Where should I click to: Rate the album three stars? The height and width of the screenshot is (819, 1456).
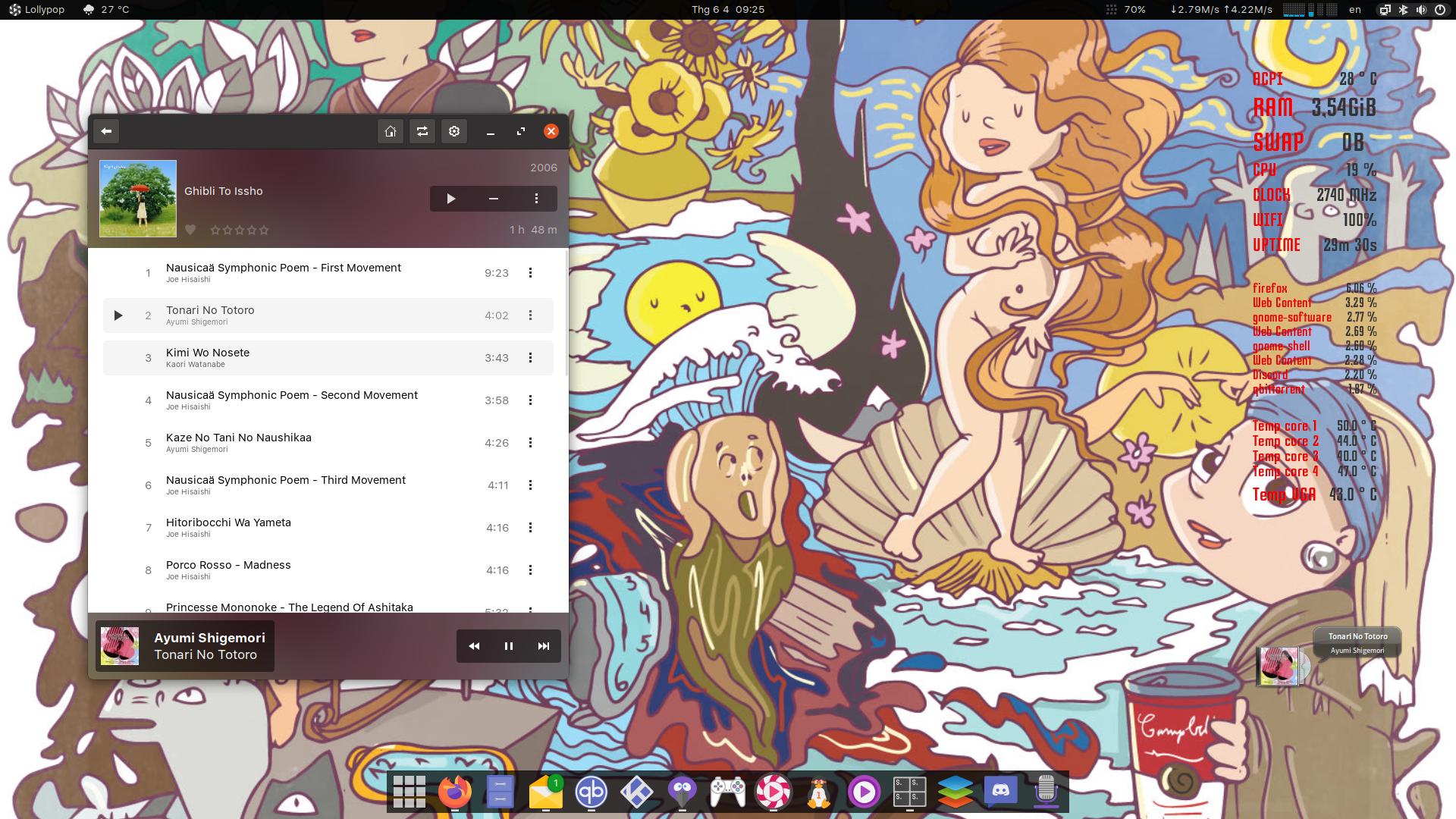[x=240, y=230]
